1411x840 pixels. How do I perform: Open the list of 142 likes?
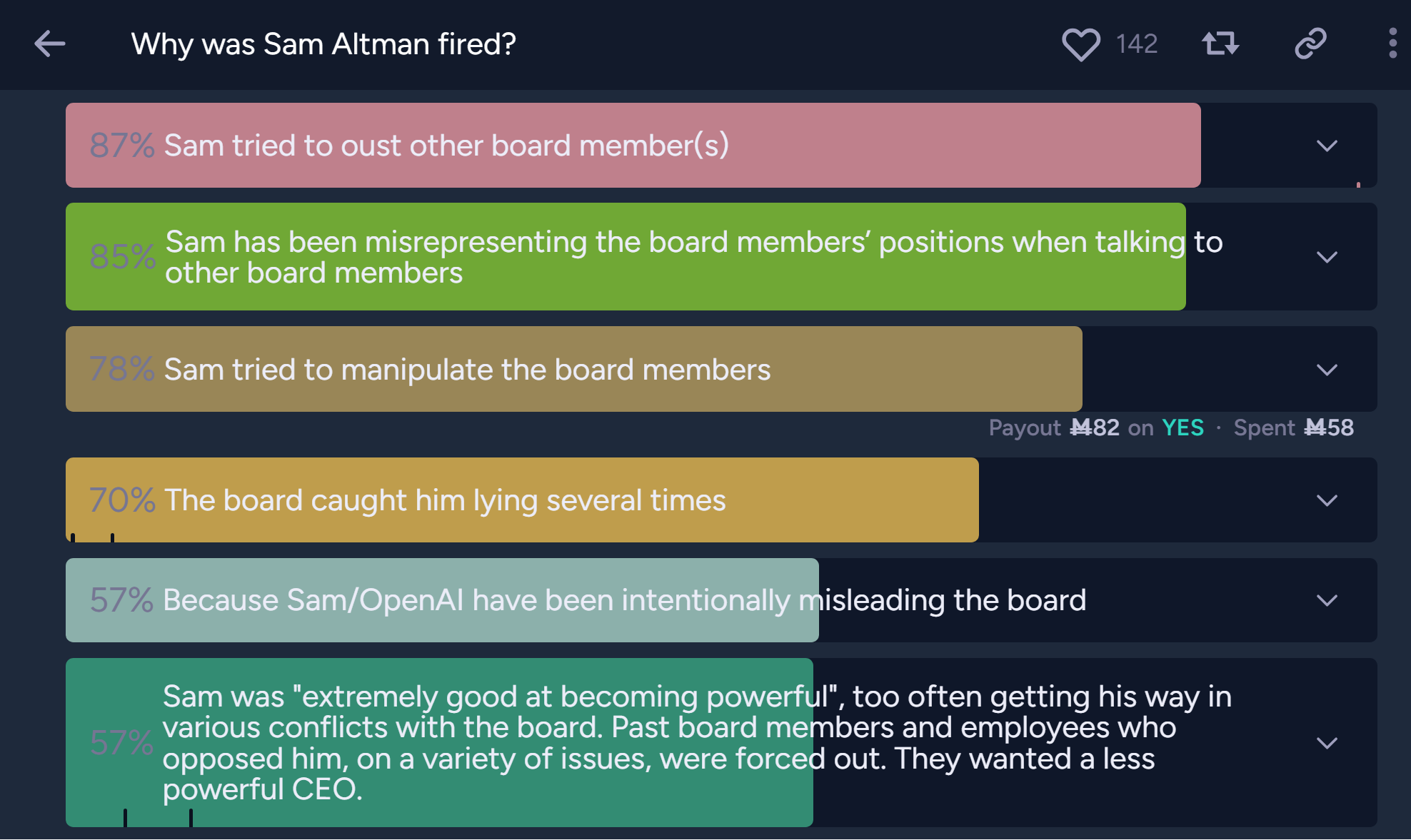(x=1136, y=44)
